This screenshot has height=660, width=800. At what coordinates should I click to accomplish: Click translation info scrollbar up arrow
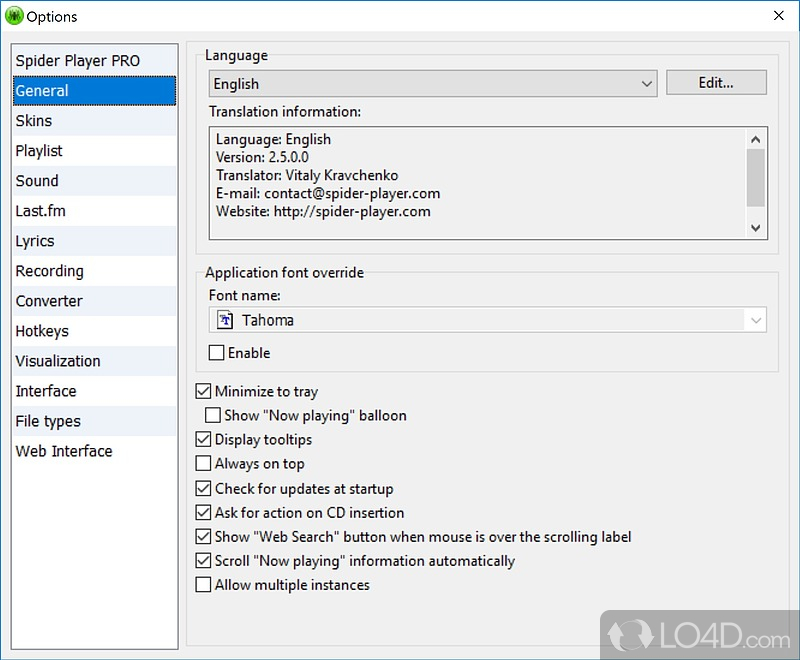pos(756,139)
